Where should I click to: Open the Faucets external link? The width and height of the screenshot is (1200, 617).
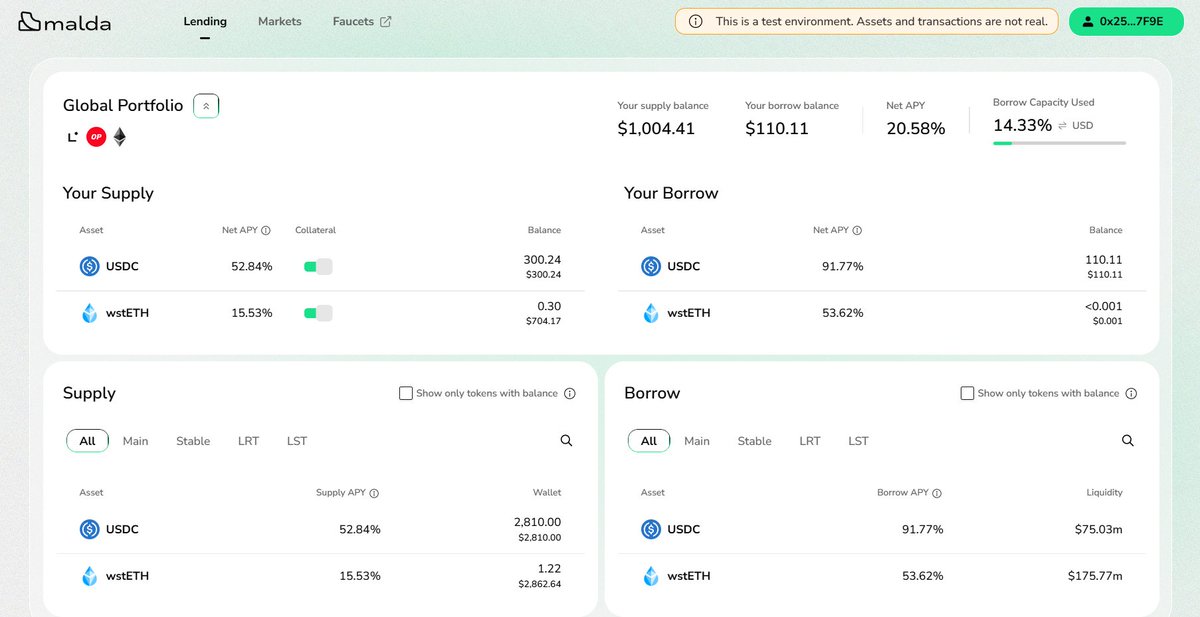[x=362, y=21]
